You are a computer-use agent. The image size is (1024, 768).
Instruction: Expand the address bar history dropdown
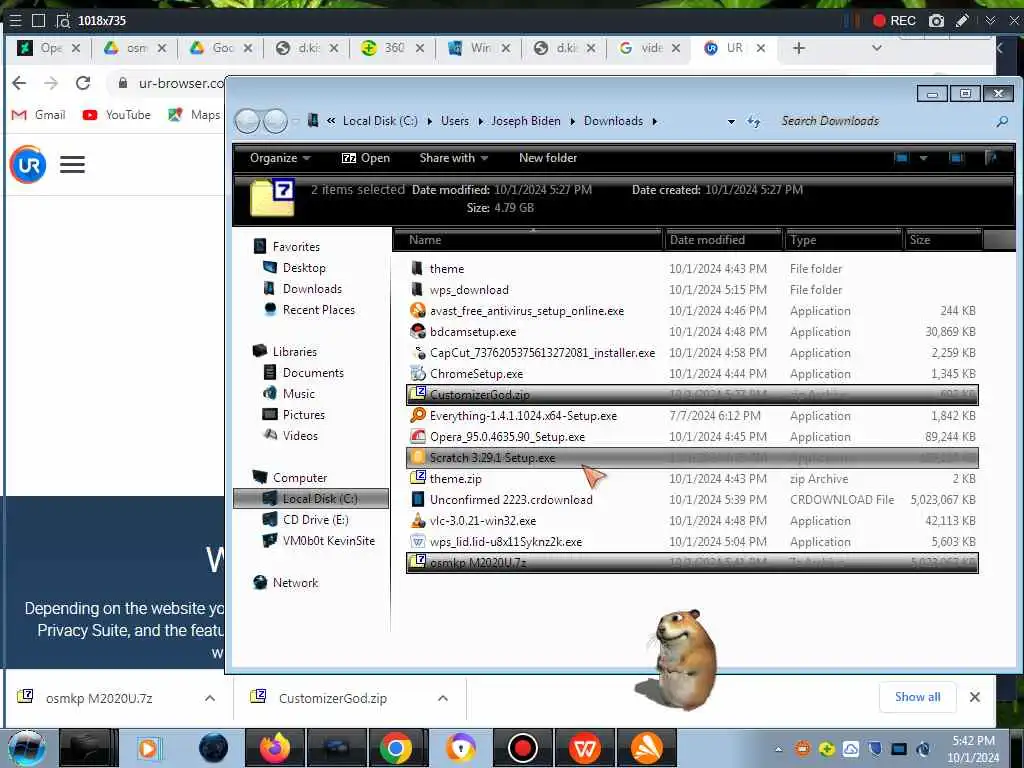[731, 121]
